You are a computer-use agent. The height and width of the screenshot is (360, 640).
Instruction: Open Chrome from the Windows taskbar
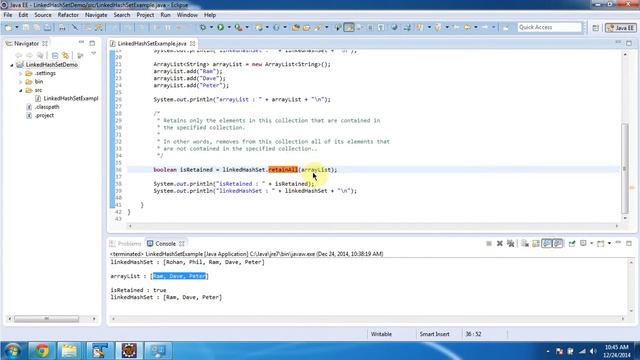pyautogui.click(x=41, y=351)
